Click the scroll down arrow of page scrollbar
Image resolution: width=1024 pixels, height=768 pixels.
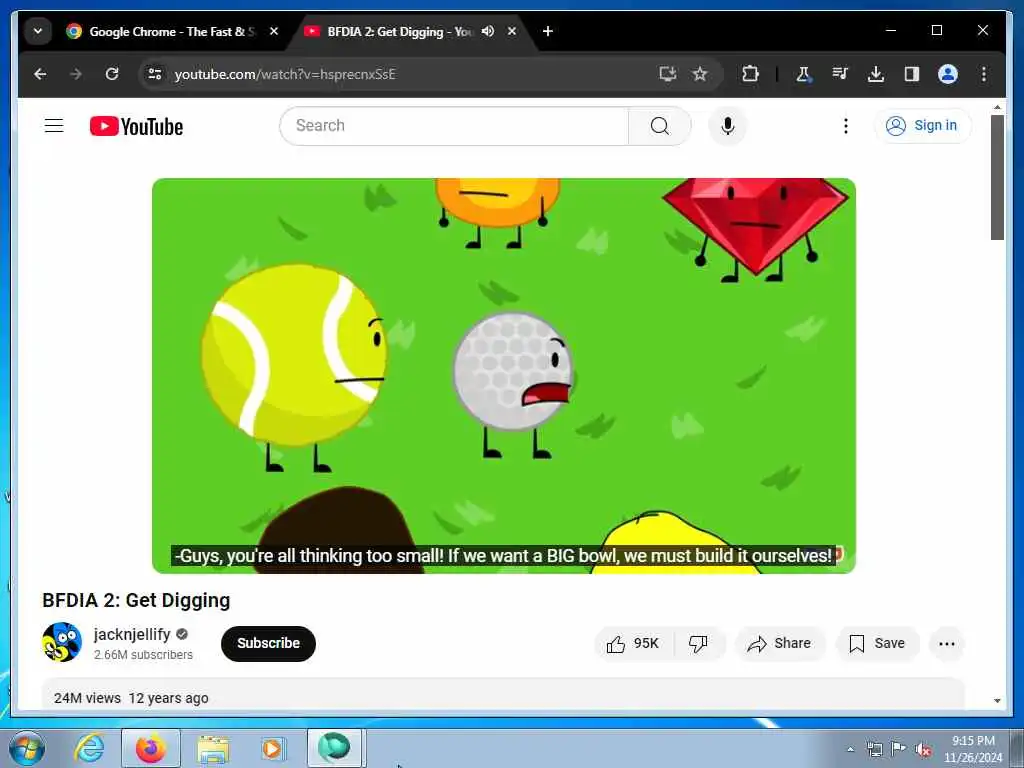click(x=997, y=701)
